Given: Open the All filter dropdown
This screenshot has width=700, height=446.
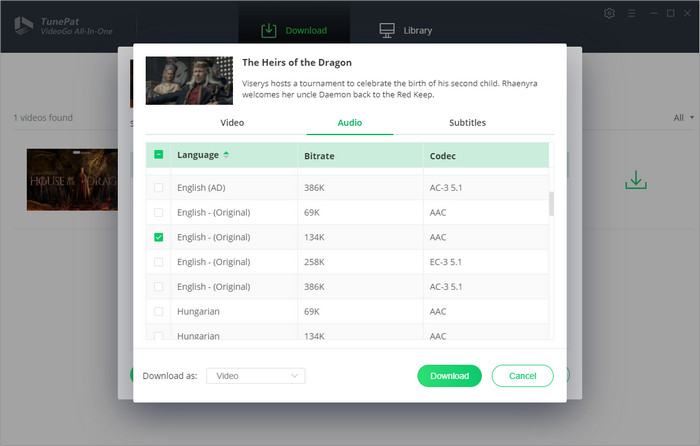Looking at the screenshot, I should 683,118.
